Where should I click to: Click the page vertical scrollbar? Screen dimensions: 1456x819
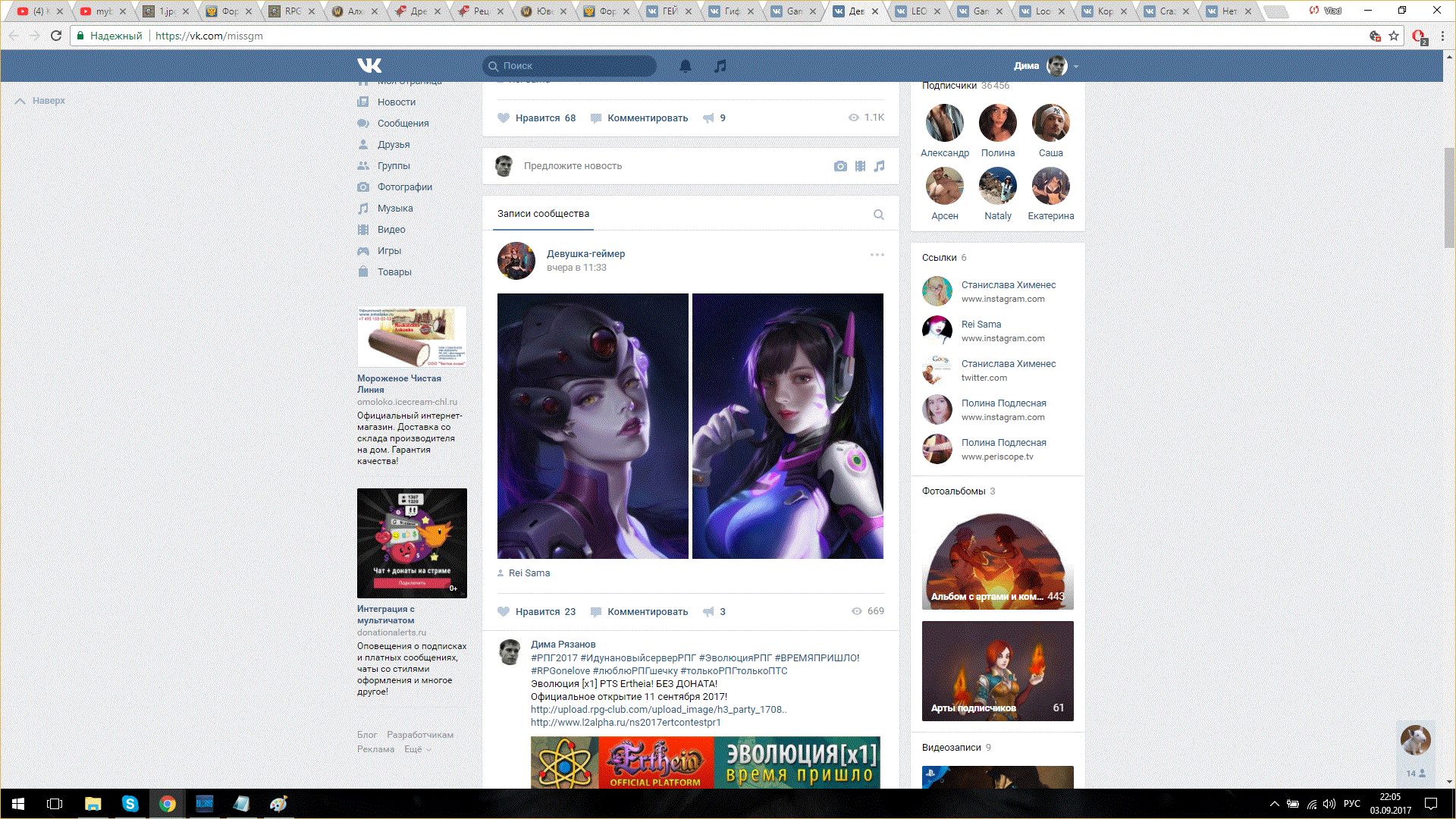(1449, 197)
